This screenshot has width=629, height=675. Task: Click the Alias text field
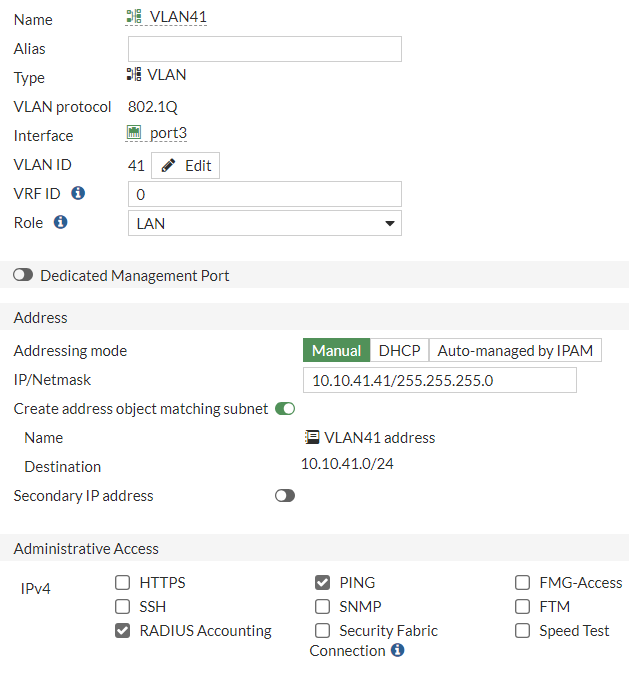click(x=265, y=49)
